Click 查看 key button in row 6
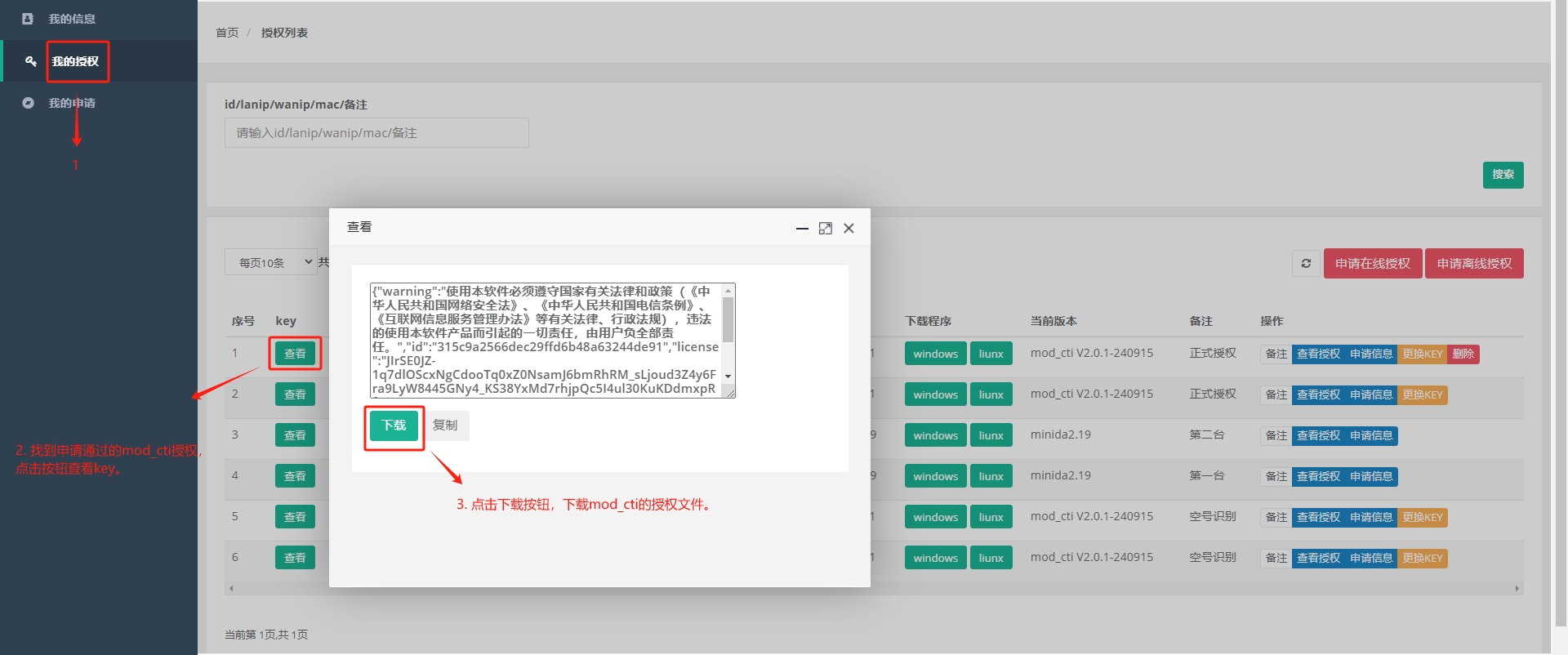1568x655 pixels. (x=295, y=558)
